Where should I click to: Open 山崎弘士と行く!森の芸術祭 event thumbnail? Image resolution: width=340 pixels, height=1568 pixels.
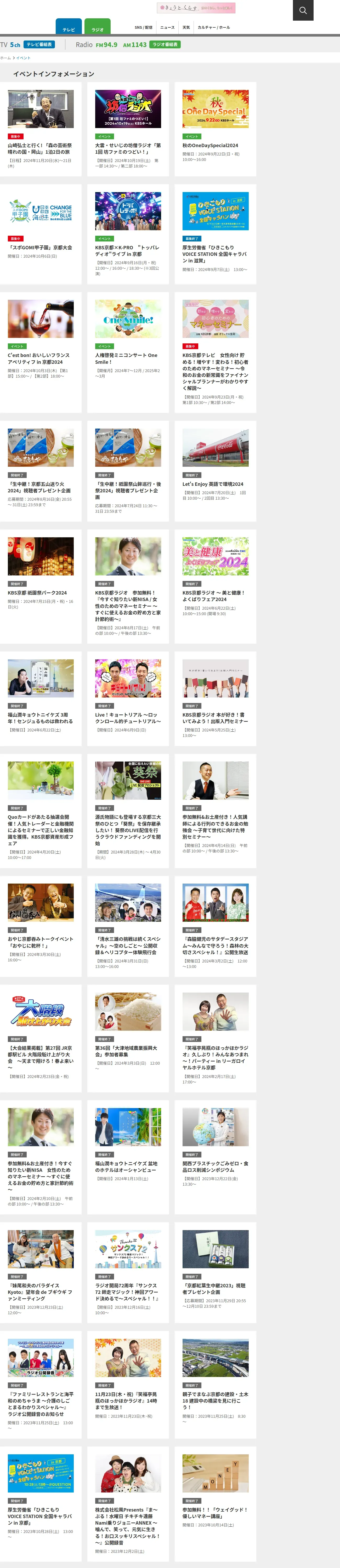pos(41,109)
